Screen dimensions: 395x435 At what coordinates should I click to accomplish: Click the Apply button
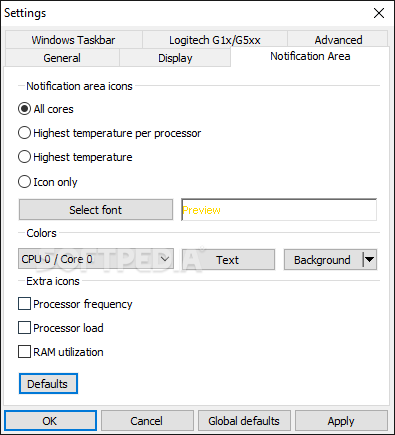341,421
